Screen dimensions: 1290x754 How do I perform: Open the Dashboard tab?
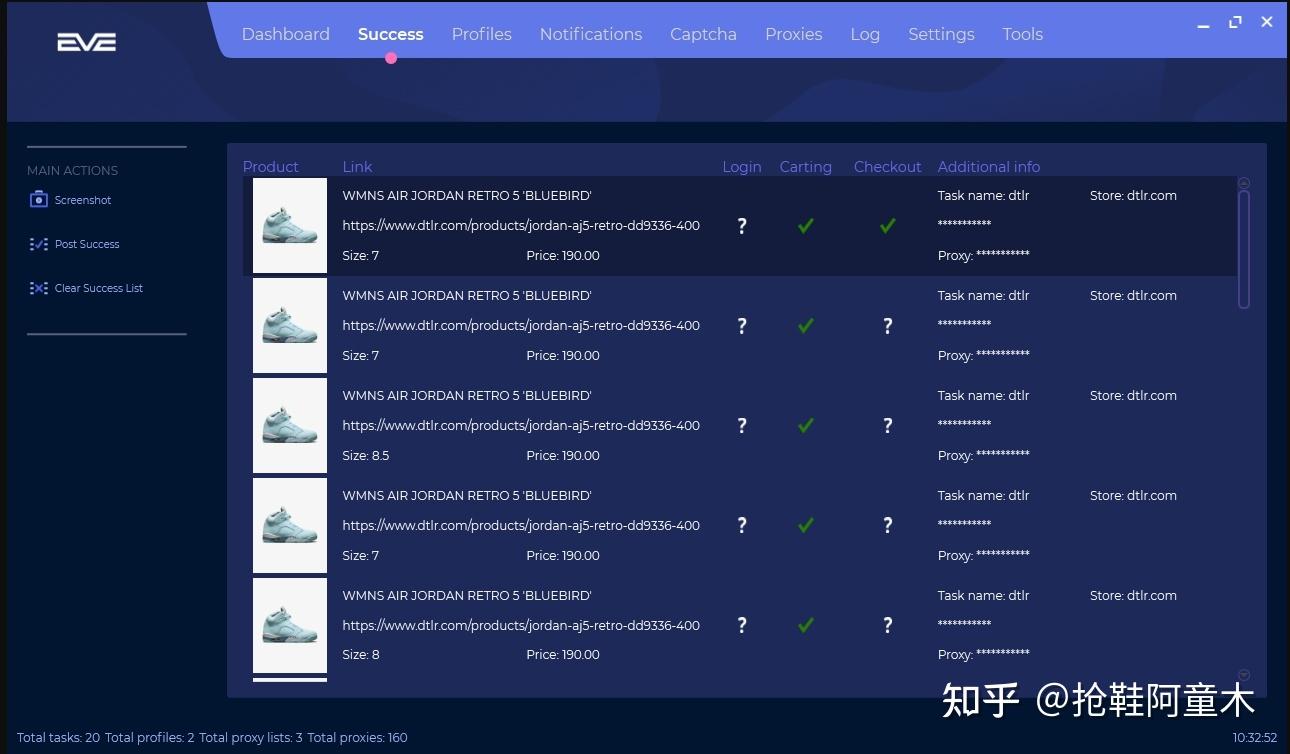(285, 34)
